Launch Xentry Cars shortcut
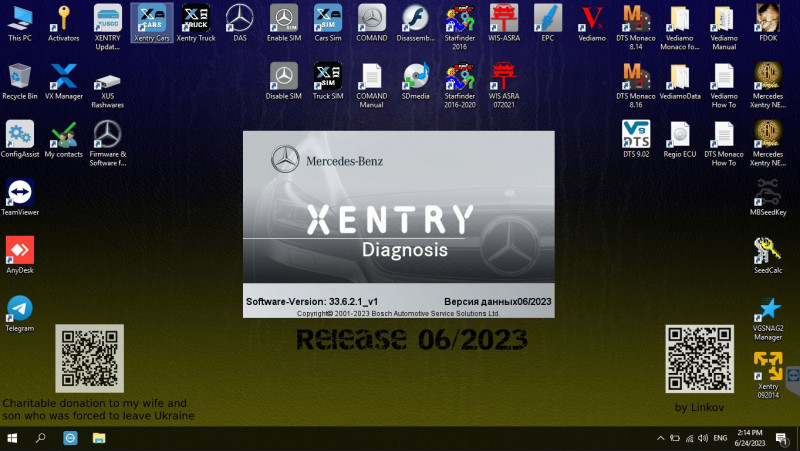This screenshot has width=800, height=451. pyautogui.click(x=152, y=23)
